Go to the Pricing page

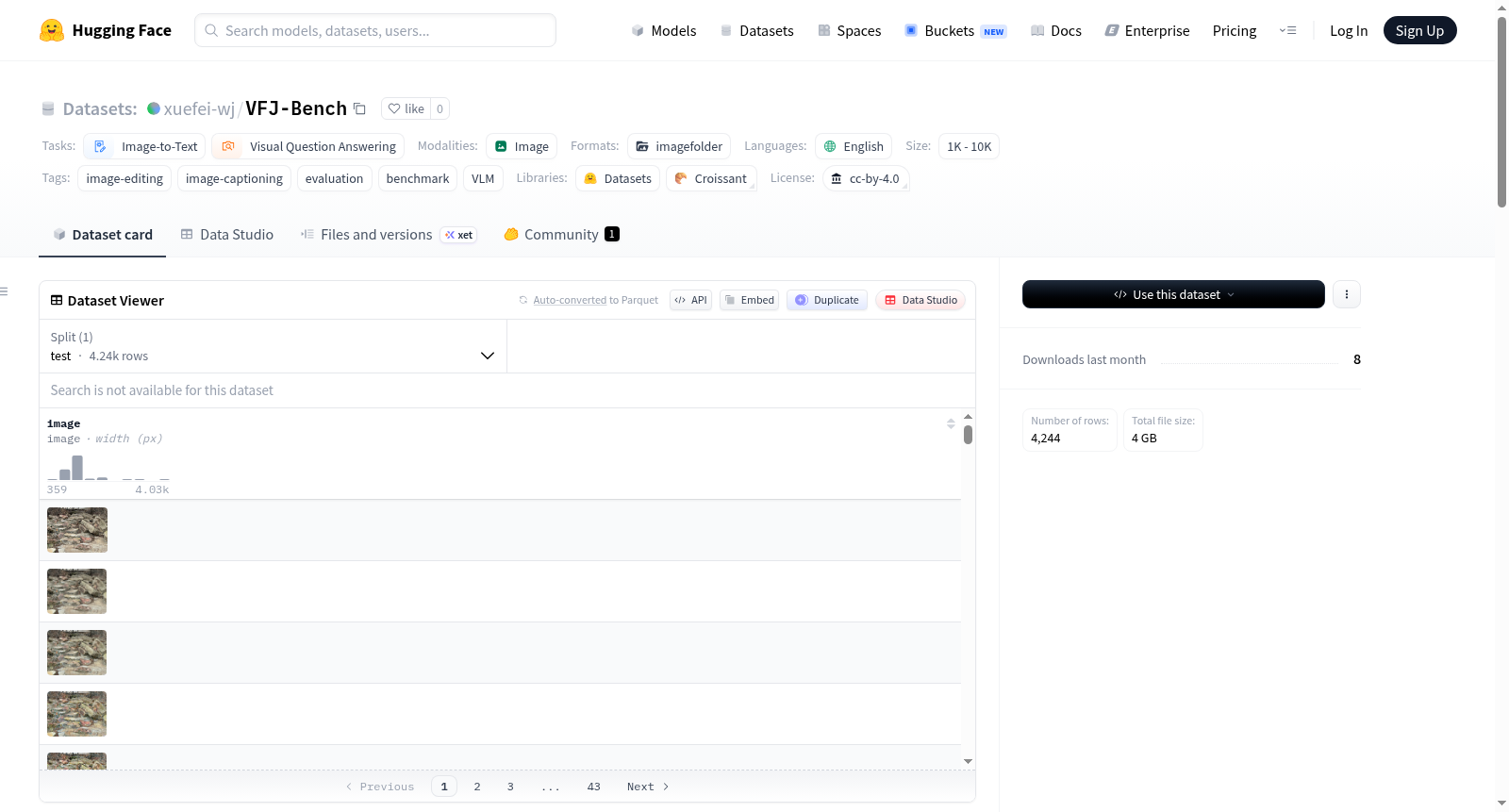[1235, 30]
